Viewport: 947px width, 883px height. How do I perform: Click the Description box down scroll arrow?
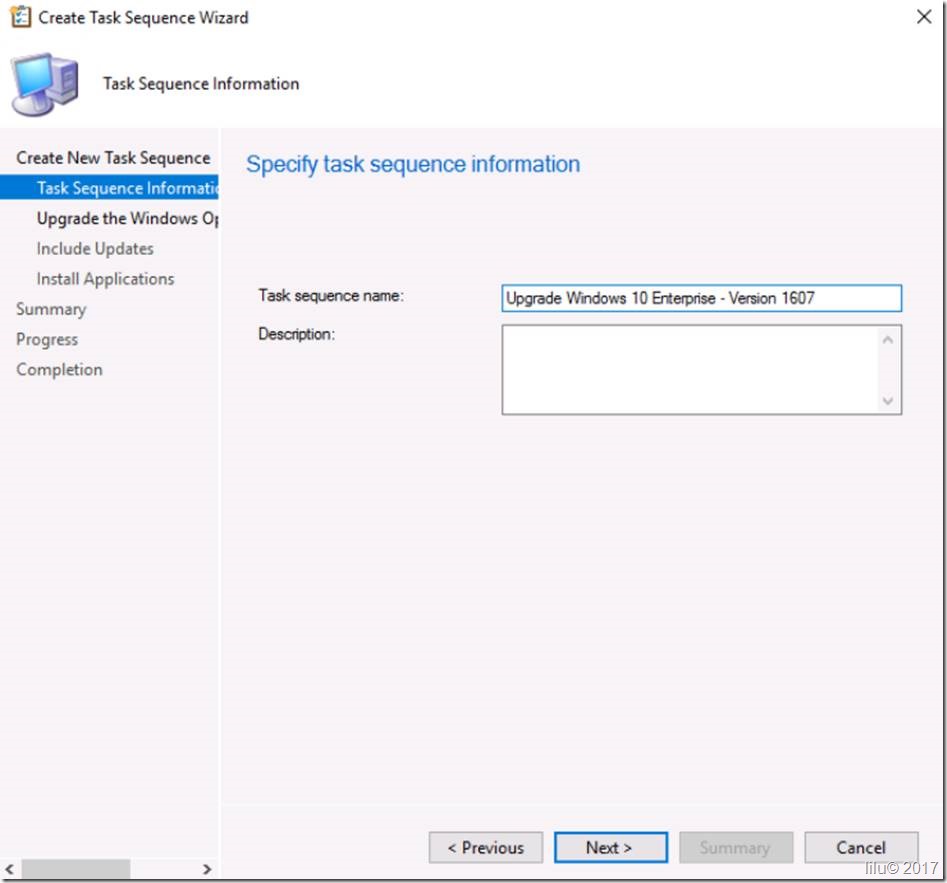point(887,400)
